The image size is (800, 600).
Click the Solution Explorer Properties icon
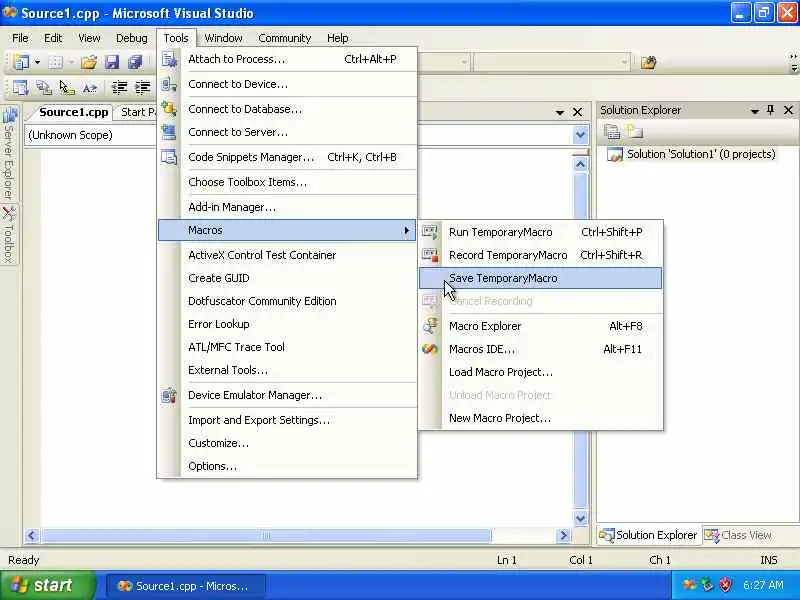(x=612, y=132)
